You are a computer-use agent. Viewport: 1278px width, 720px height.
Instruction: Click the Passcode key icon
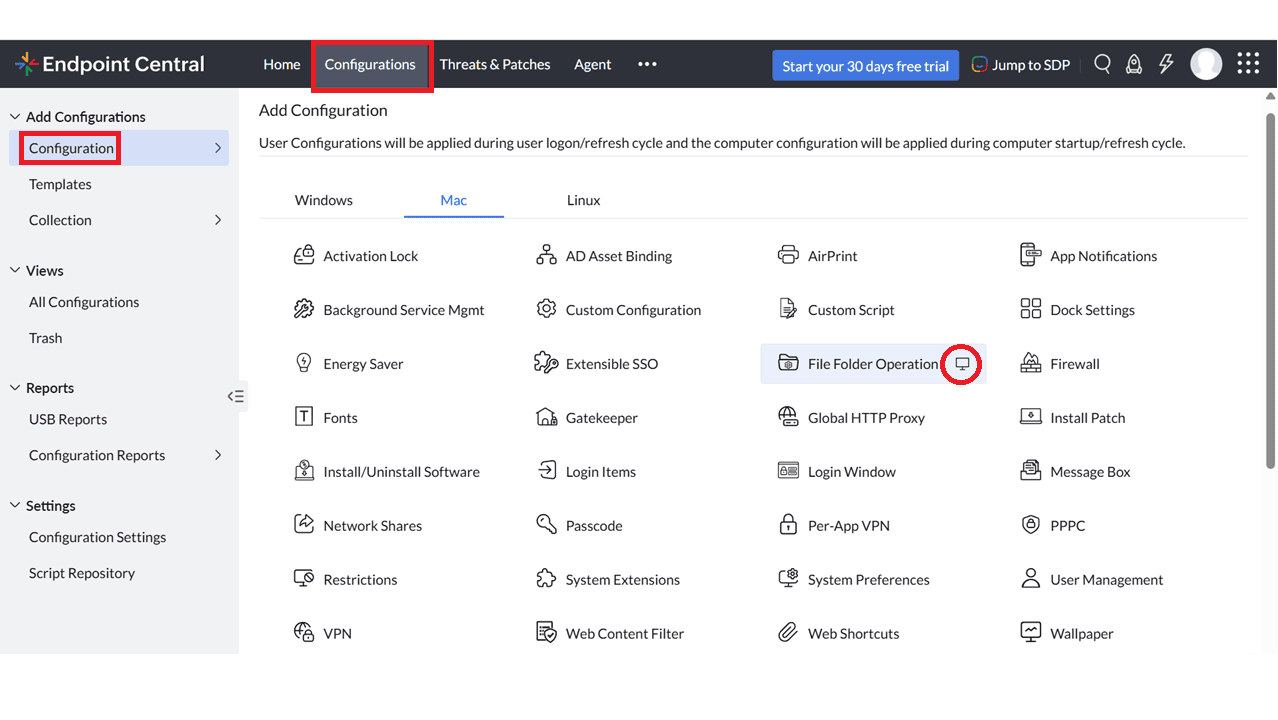coord(546,525)
